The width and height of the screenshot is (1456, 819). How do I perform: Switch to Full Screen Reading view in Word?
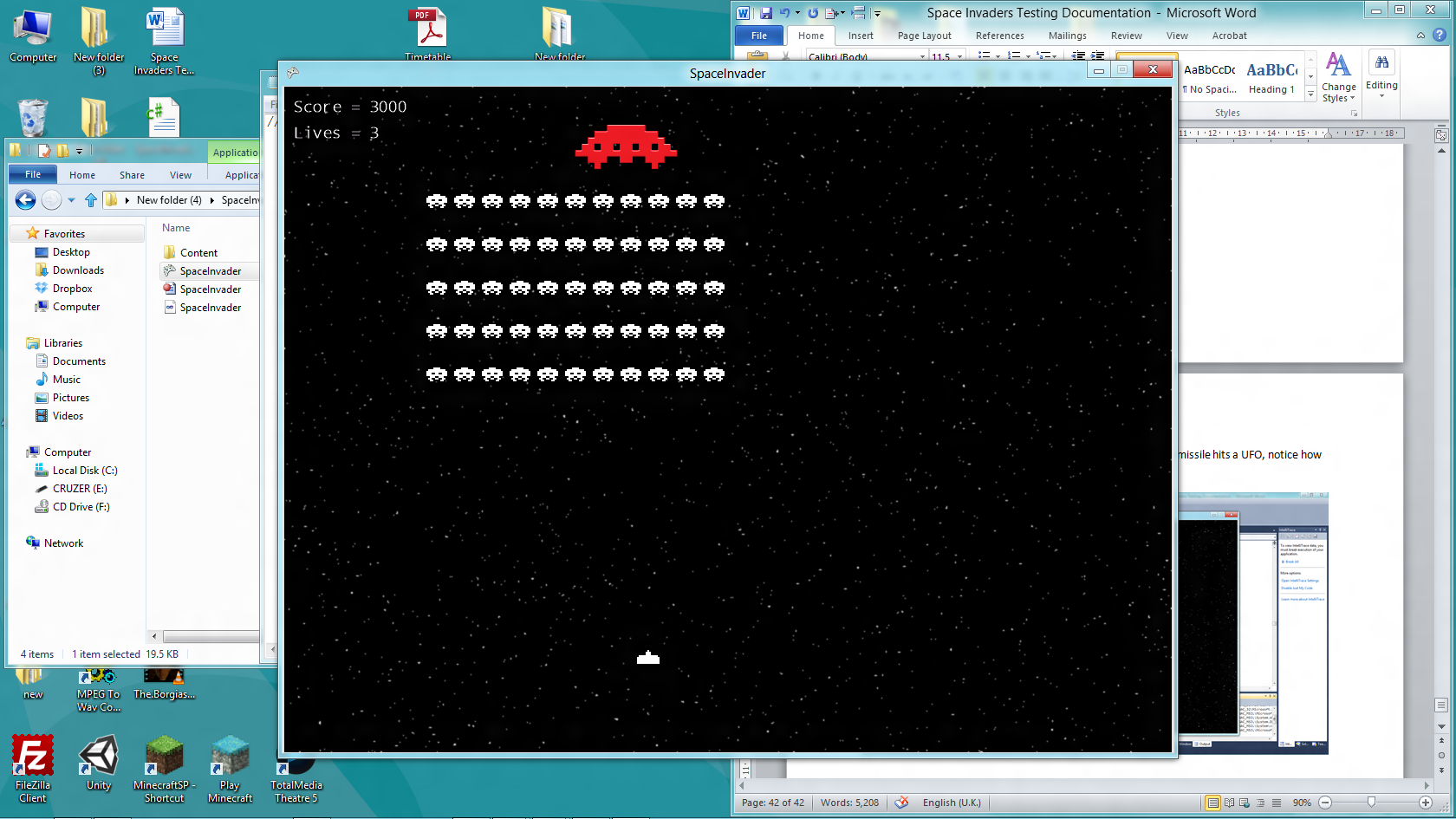click(x=1229, y=803)
